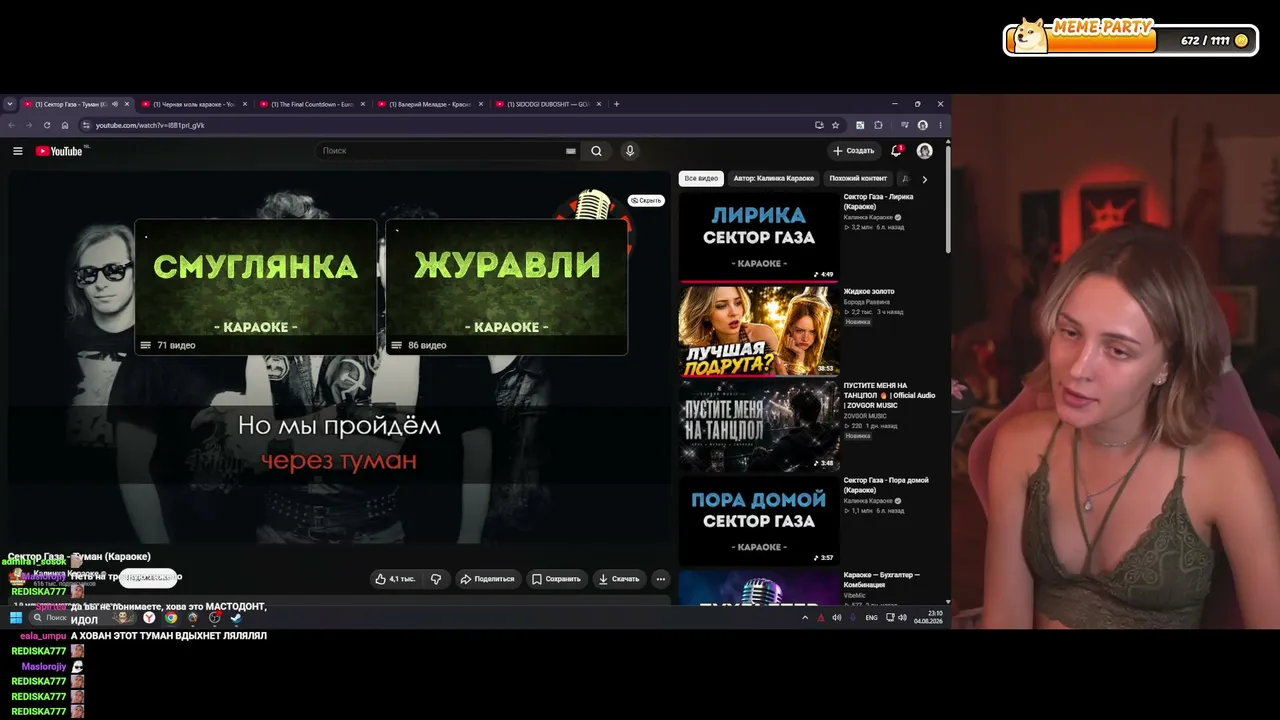Open Yandex Browser from the taskbar
Viewport: 1280px width, 720px height.
click(149, 618)
